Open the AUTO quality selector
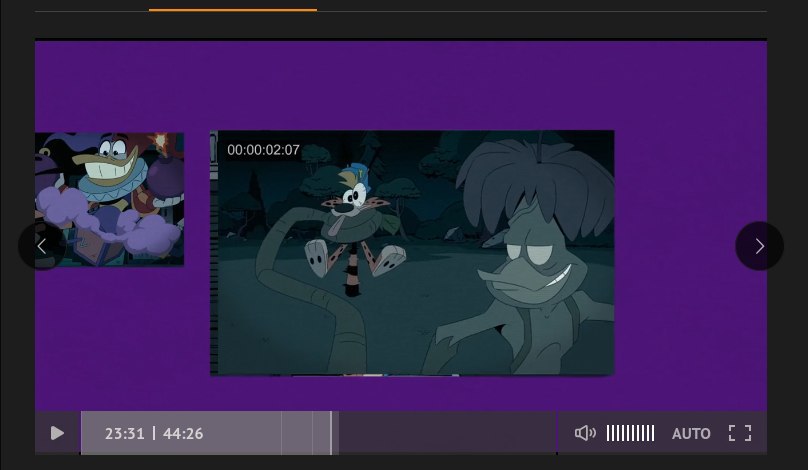This screenshot has height=470, width=808. coord(691,434)
